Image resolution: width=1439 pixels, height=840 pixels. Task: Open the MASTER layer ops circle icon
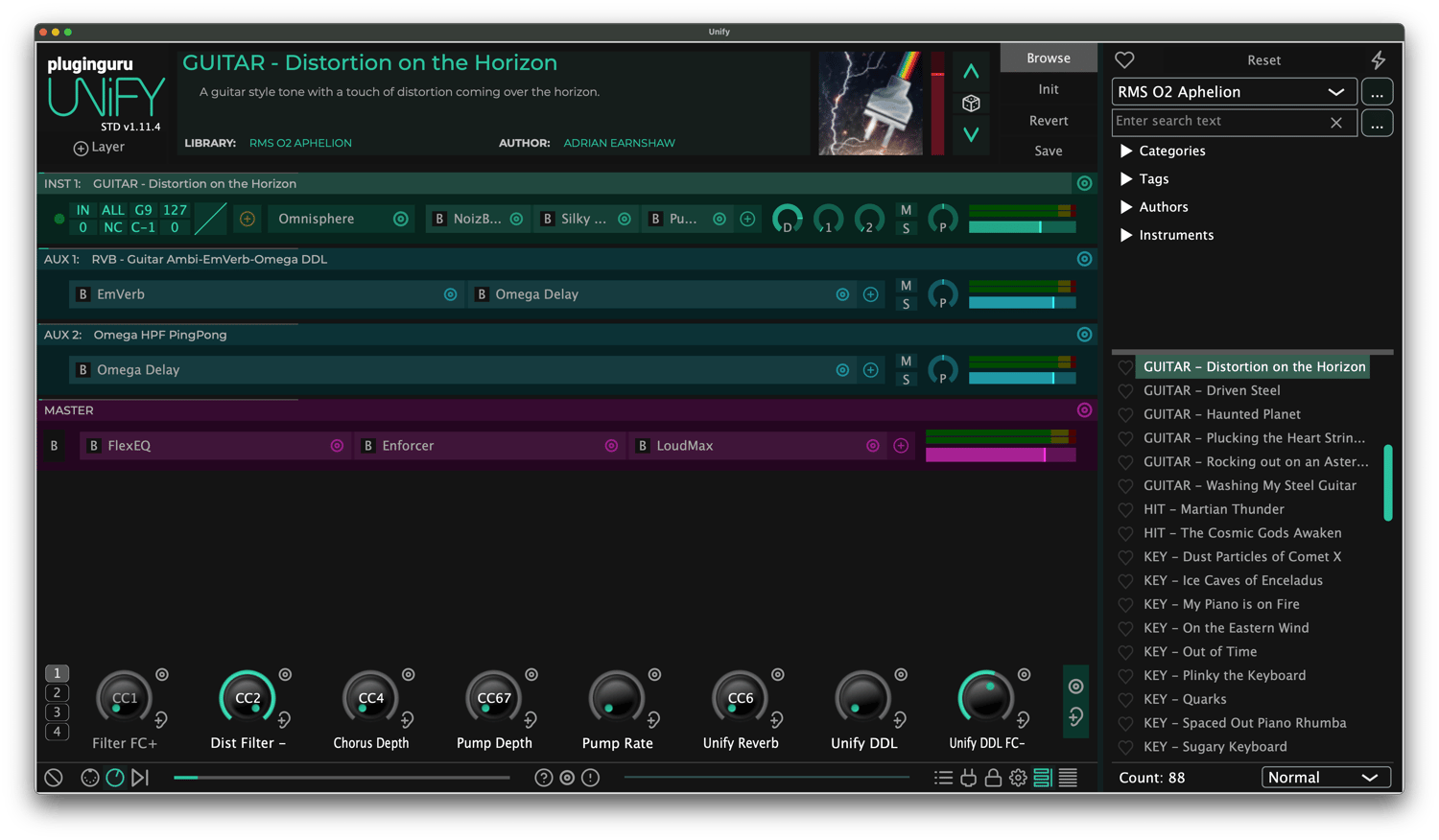pyautogui.click(x=1084, y=410)
